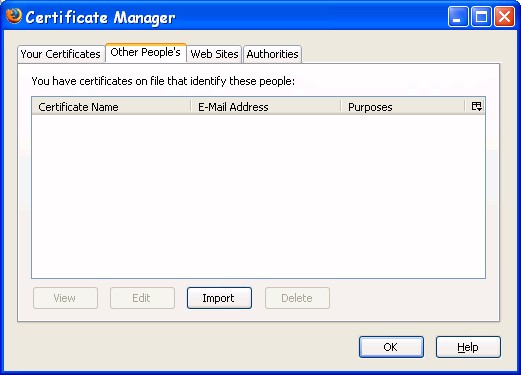Screen dimensions: 521x375
Task: Switch to the Your Certificates tab
Action: pos(61,54)
